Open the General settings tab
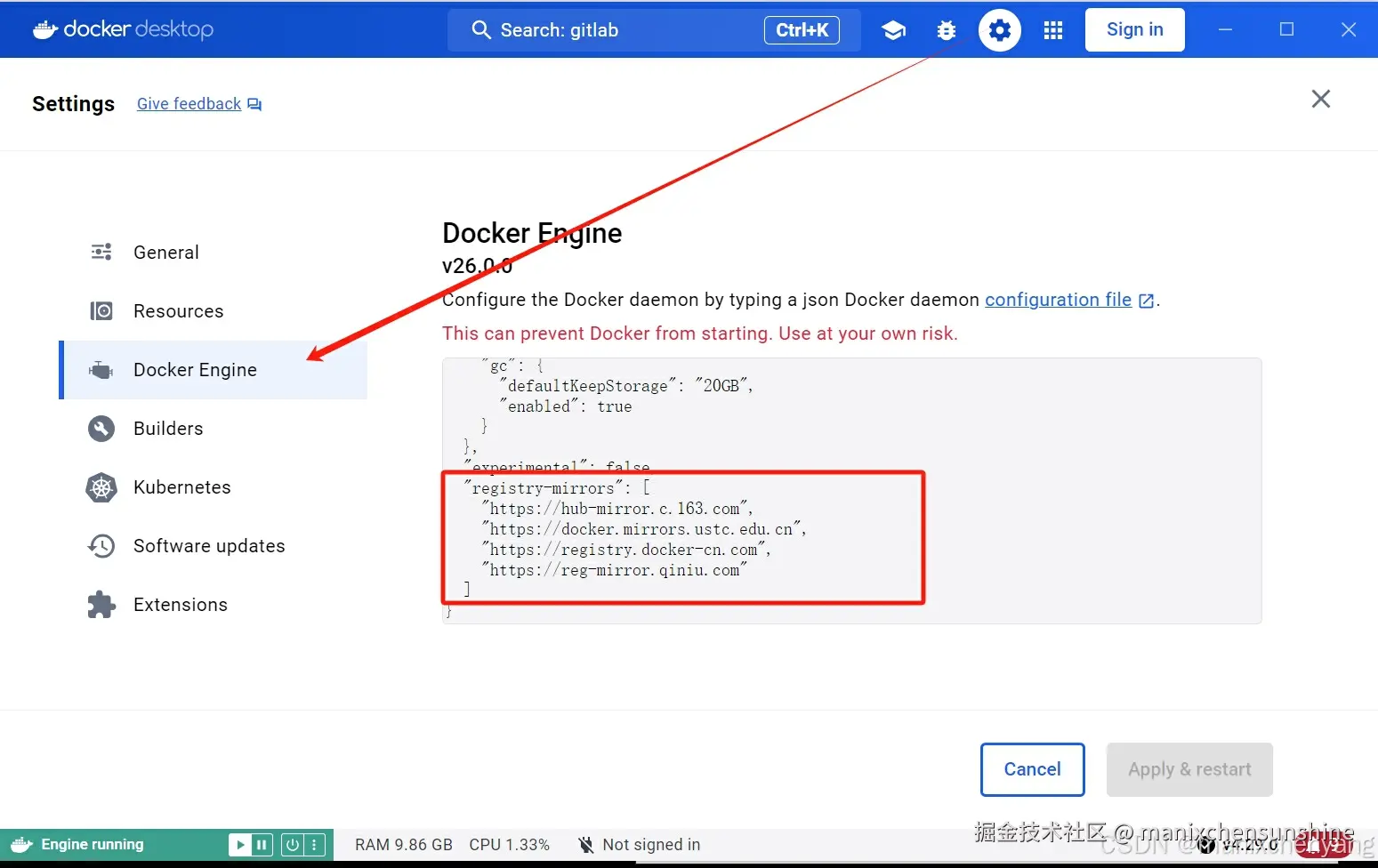The image size is (1378, 868). [x=214, y=252]
